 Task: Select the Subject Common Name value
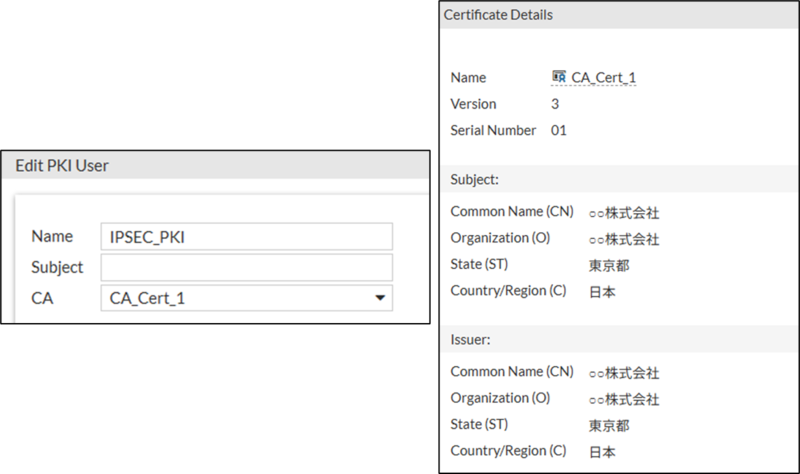pos(624,213)
